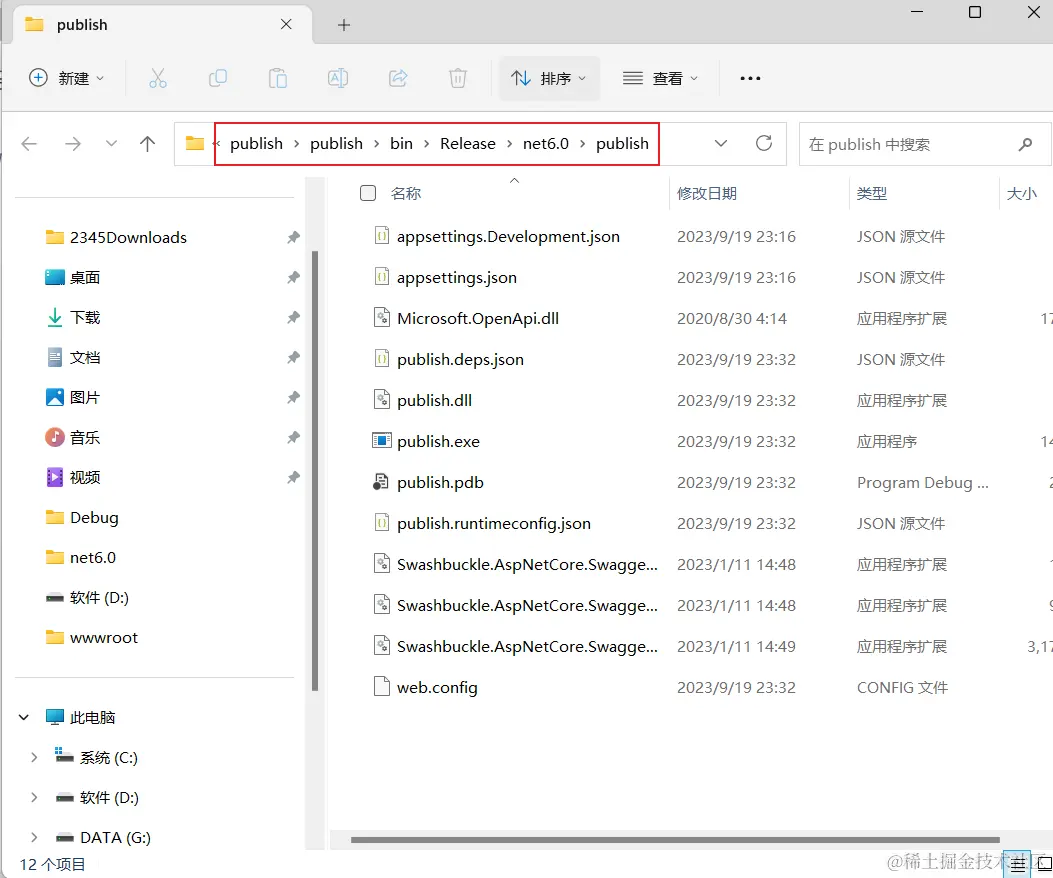The height and width of the screenshot is (878, 1053).
Task: Click the Share icon in toolbar
Action: click(398, 79)
